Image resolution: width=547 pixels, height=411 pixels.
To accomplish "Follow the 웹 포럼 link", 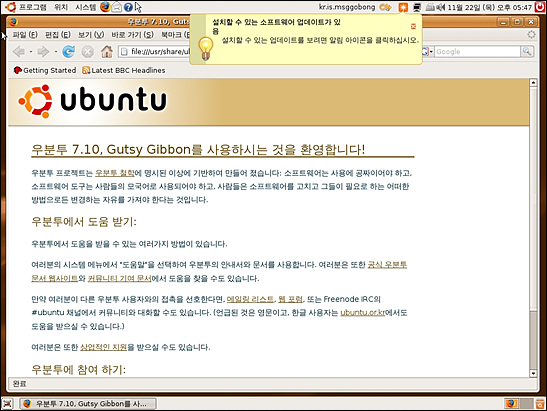I will (290, 299).
